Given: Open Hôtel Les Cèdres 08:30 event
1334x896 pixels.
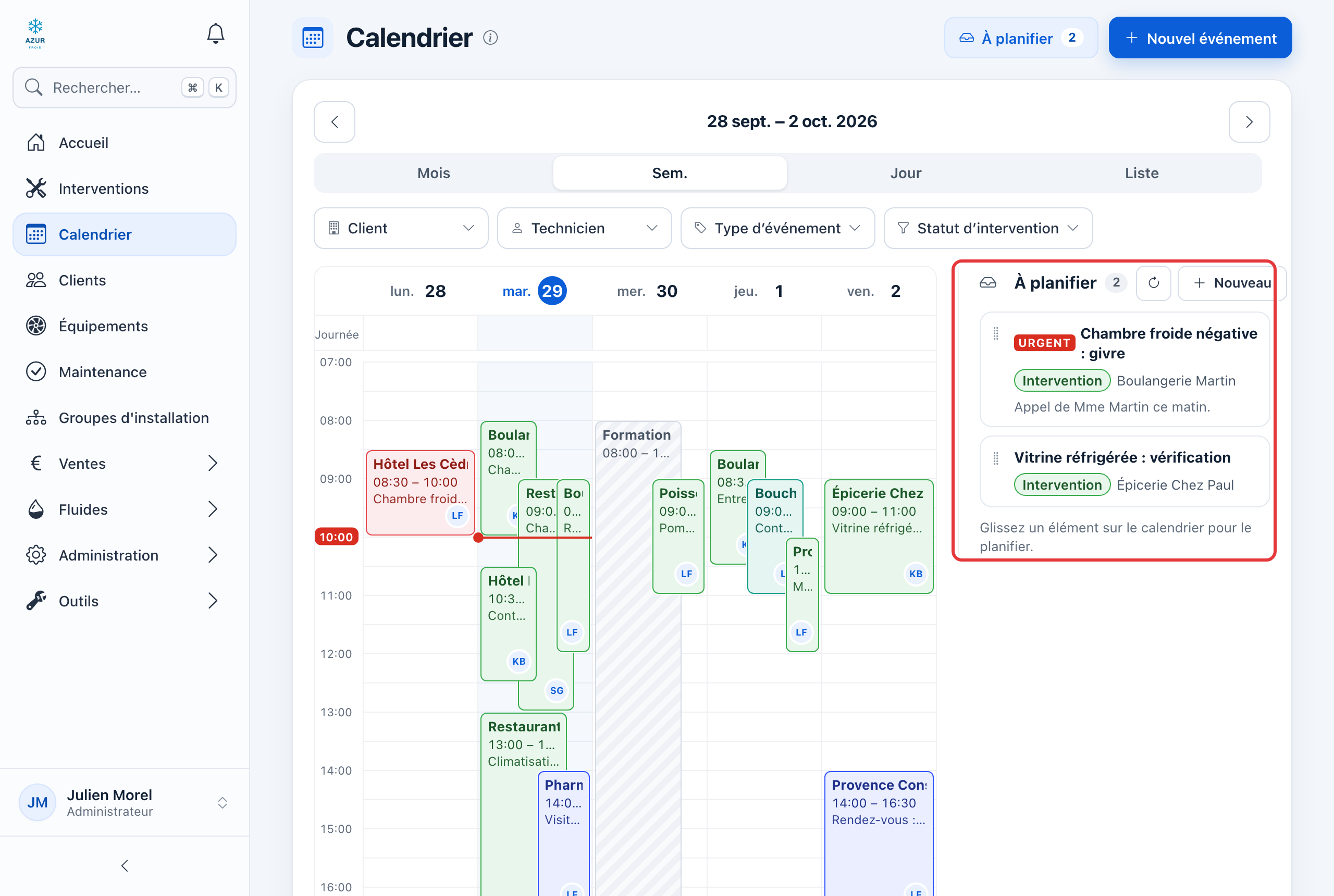Looking at the screenshot, I should click(420, 493).
